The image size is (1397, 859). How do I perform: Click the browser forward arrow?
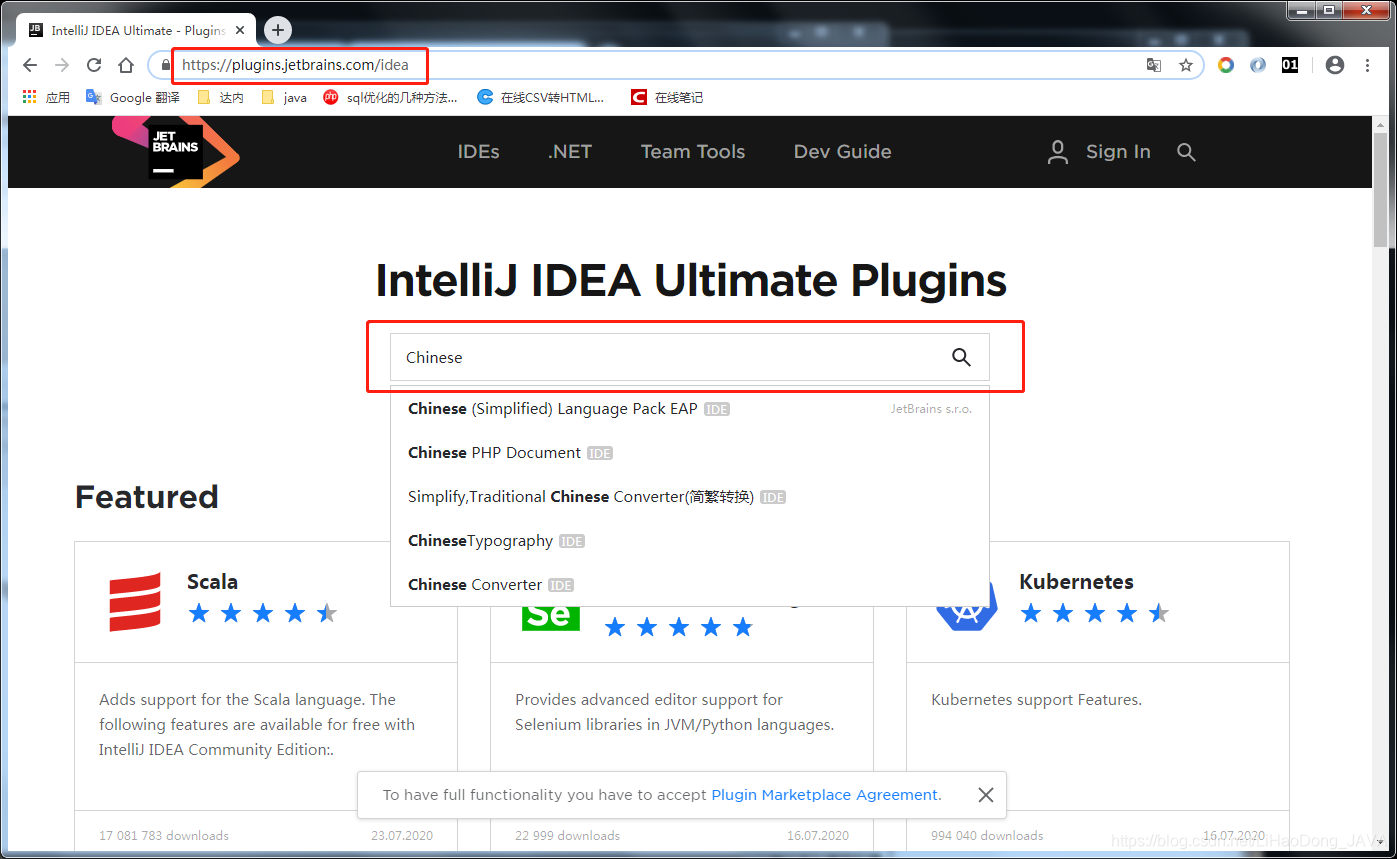coord(62,65)
